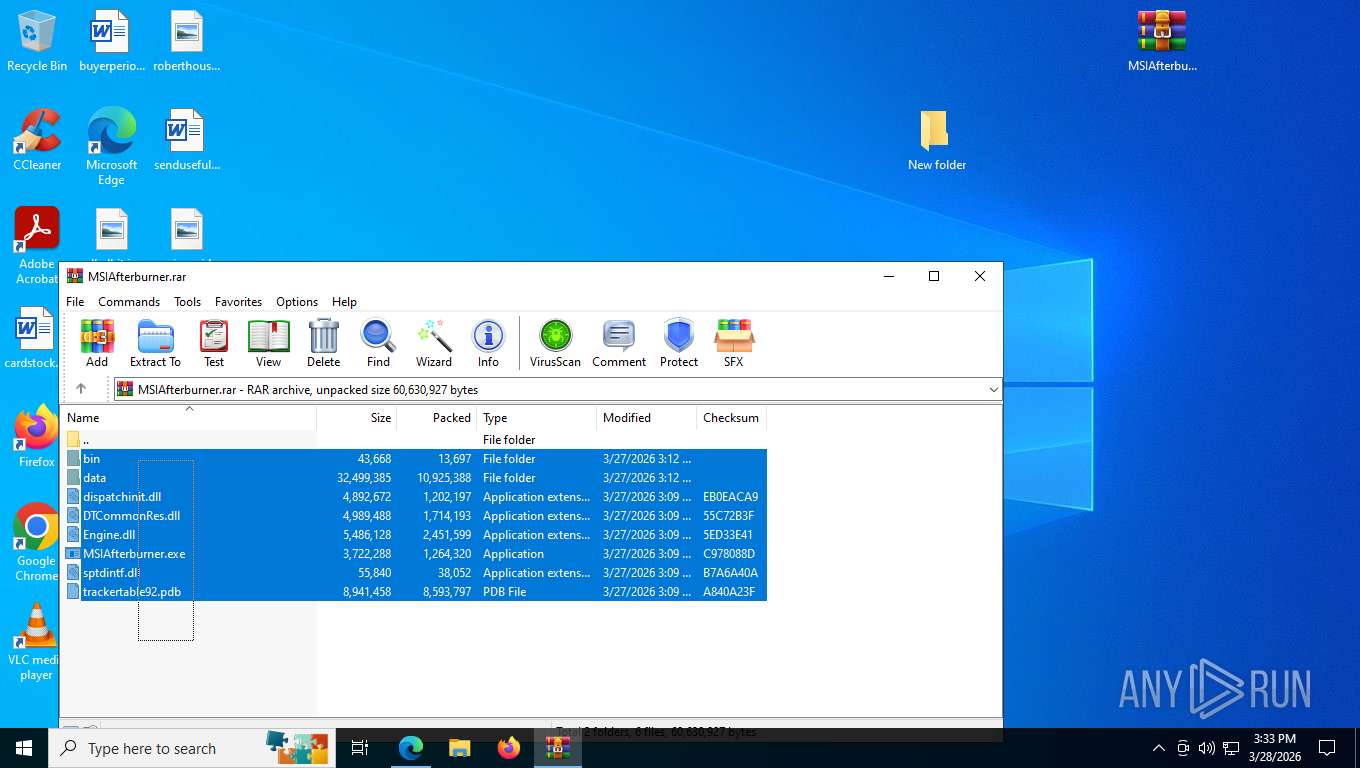Open the Find tool

click(378, 344)
